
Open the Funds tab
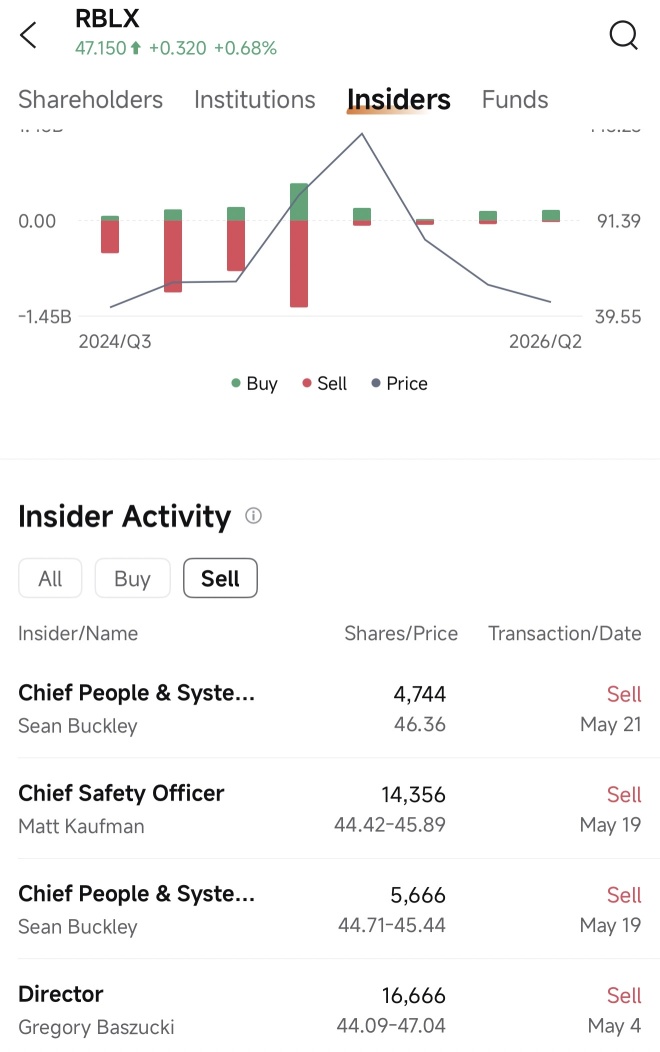[x=515, y=100]
